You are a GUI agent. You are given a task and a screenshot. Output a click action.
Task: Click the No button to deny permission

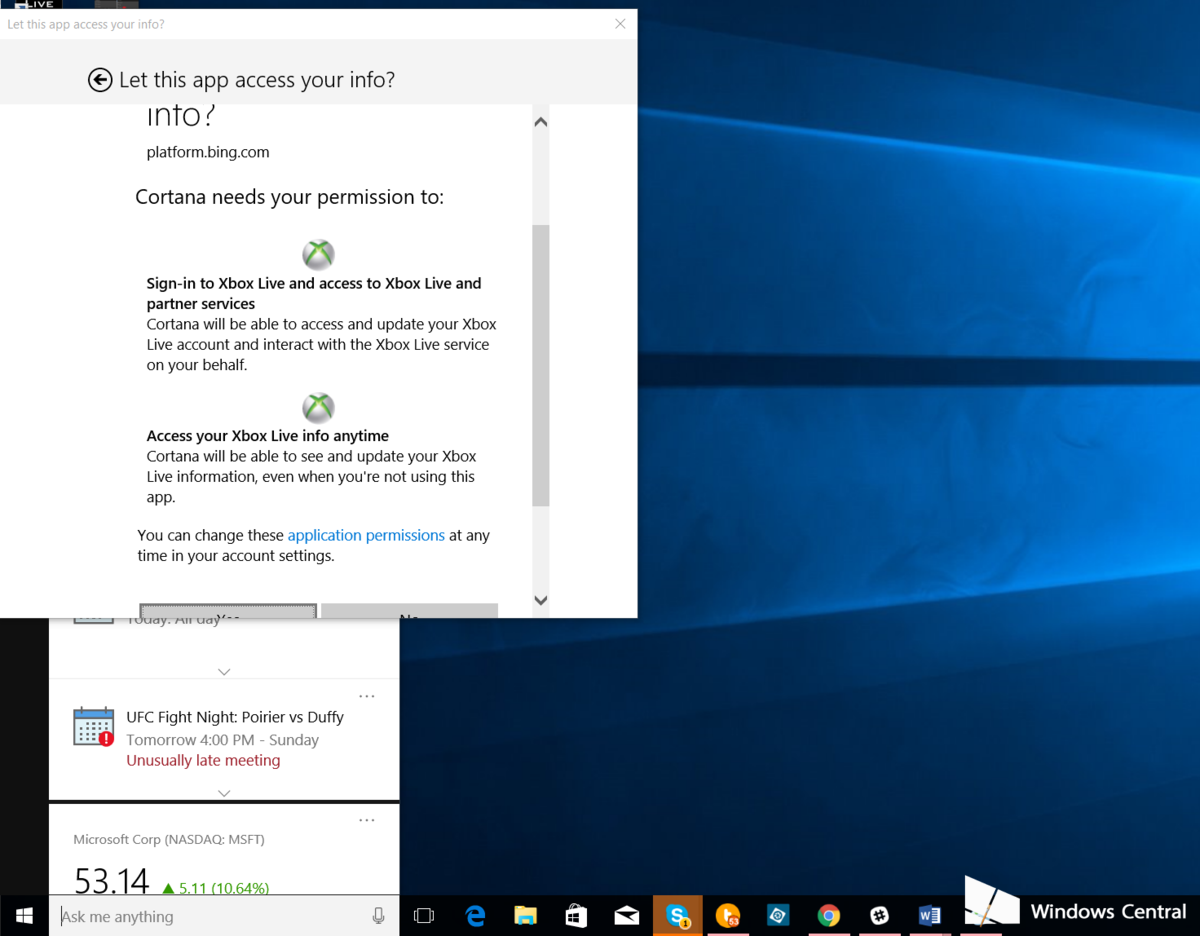tap(410, 611)
